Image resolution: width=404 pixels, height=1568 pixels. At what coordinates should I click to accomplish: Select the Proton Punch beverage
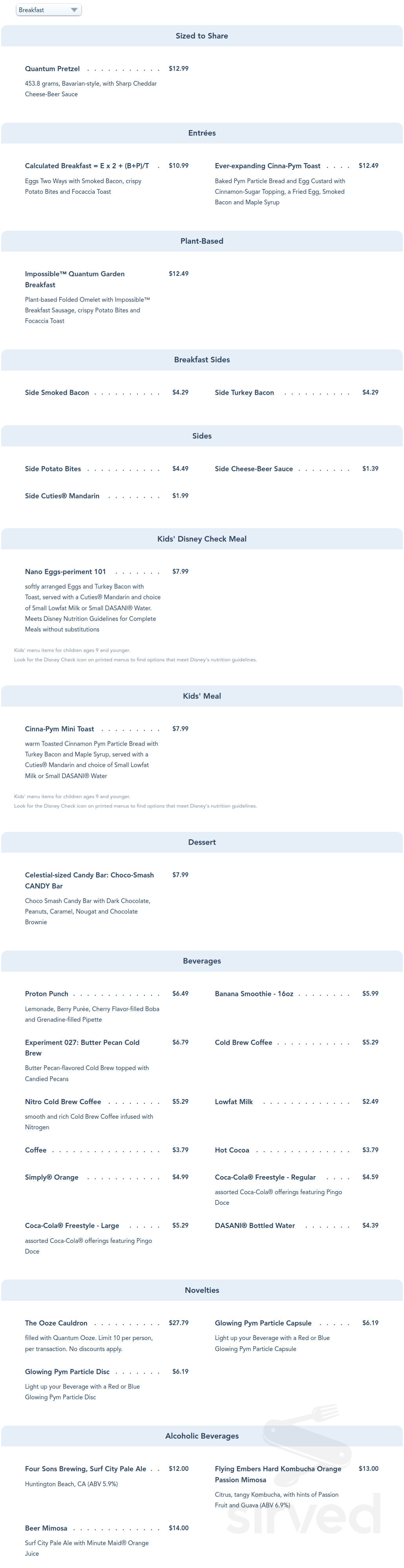pyautogui.click(x=46, y=993)
